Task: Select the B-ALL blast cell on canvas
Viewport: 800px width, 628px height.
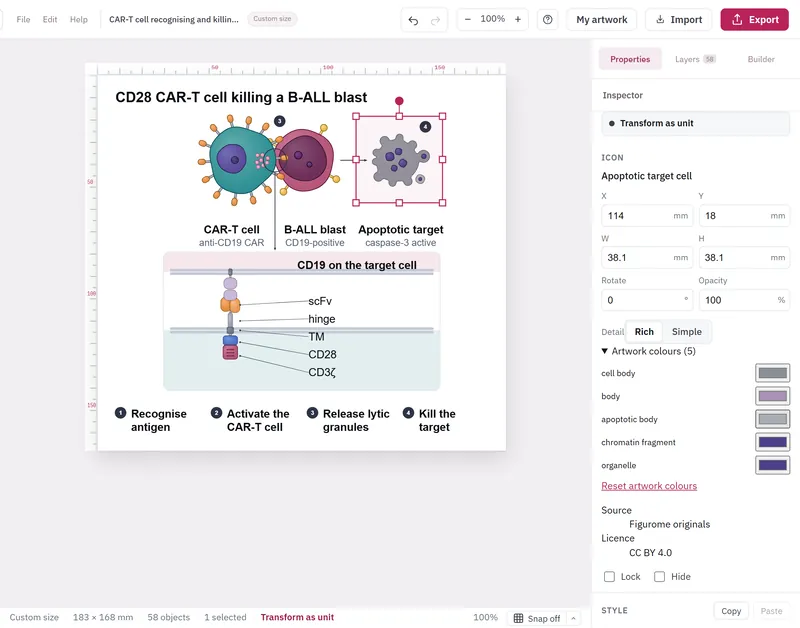Action: [x=306, y=159]
